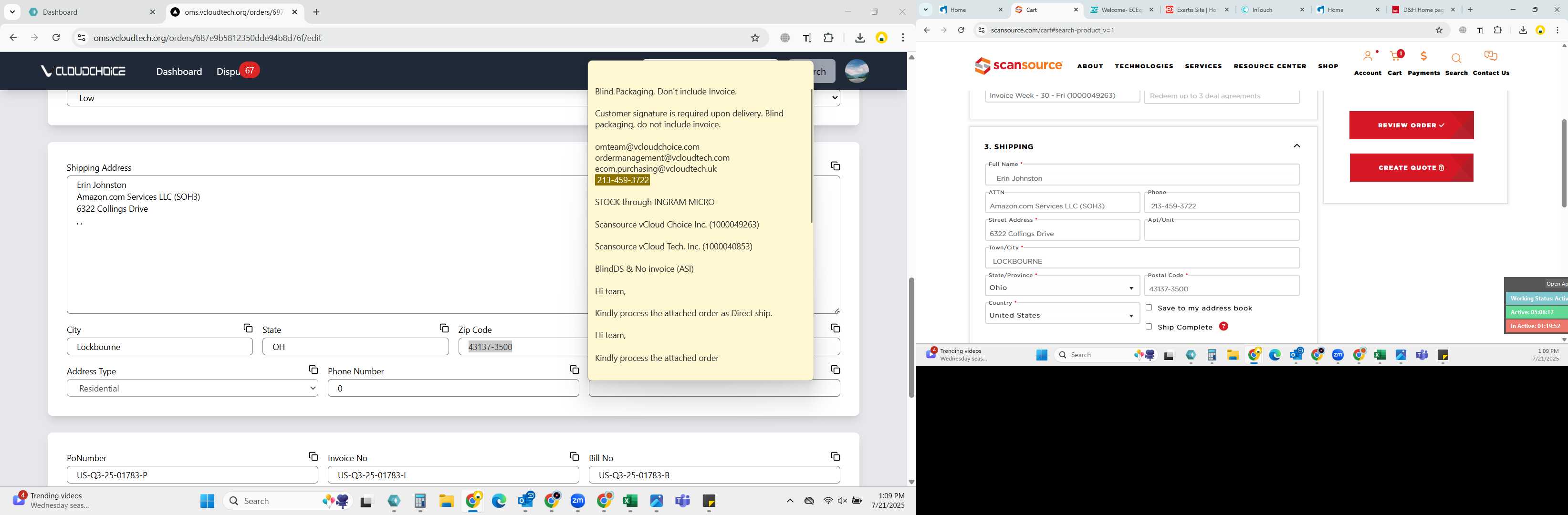1568x515 pixels.
Task: Click the Zip Code field 43137-3500
Action: 522,347
